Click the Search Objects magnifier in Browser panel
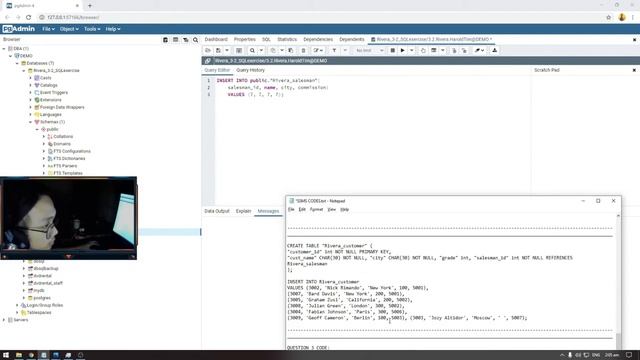This screenshot has height=360, width=640. [196, 40]
